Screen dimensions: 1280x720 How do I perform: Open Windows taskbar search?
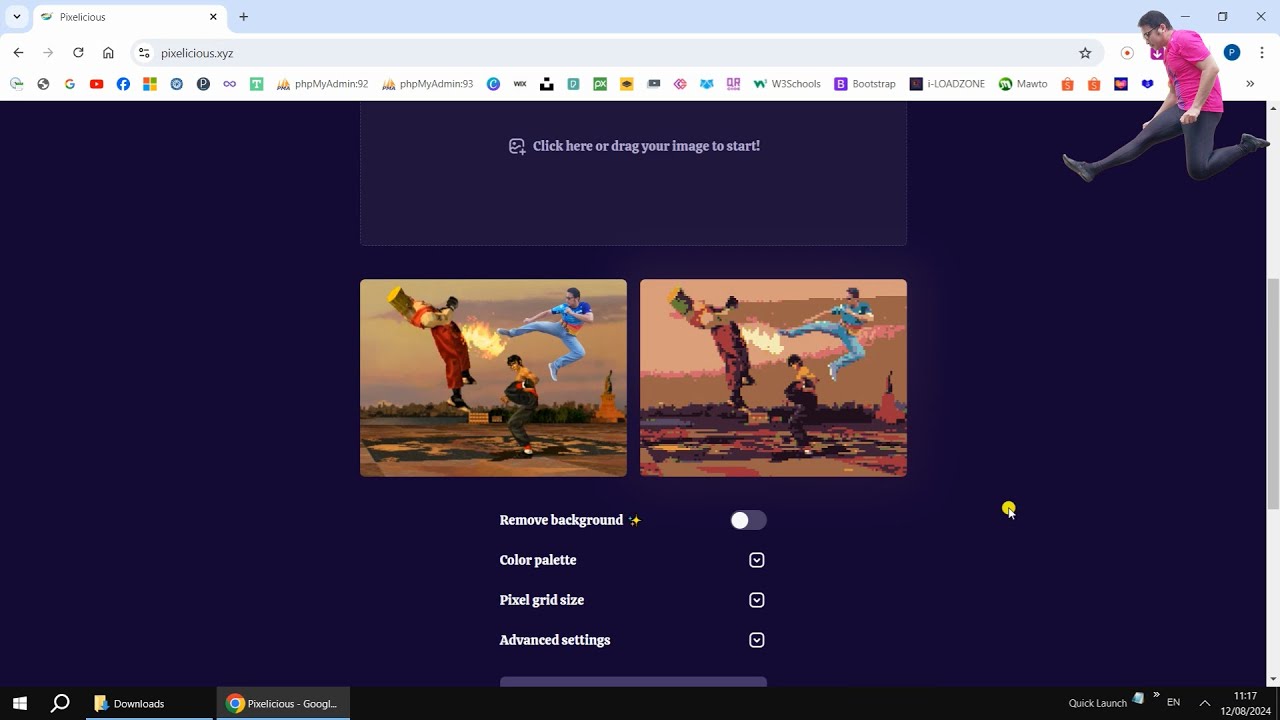coord(60,703)
